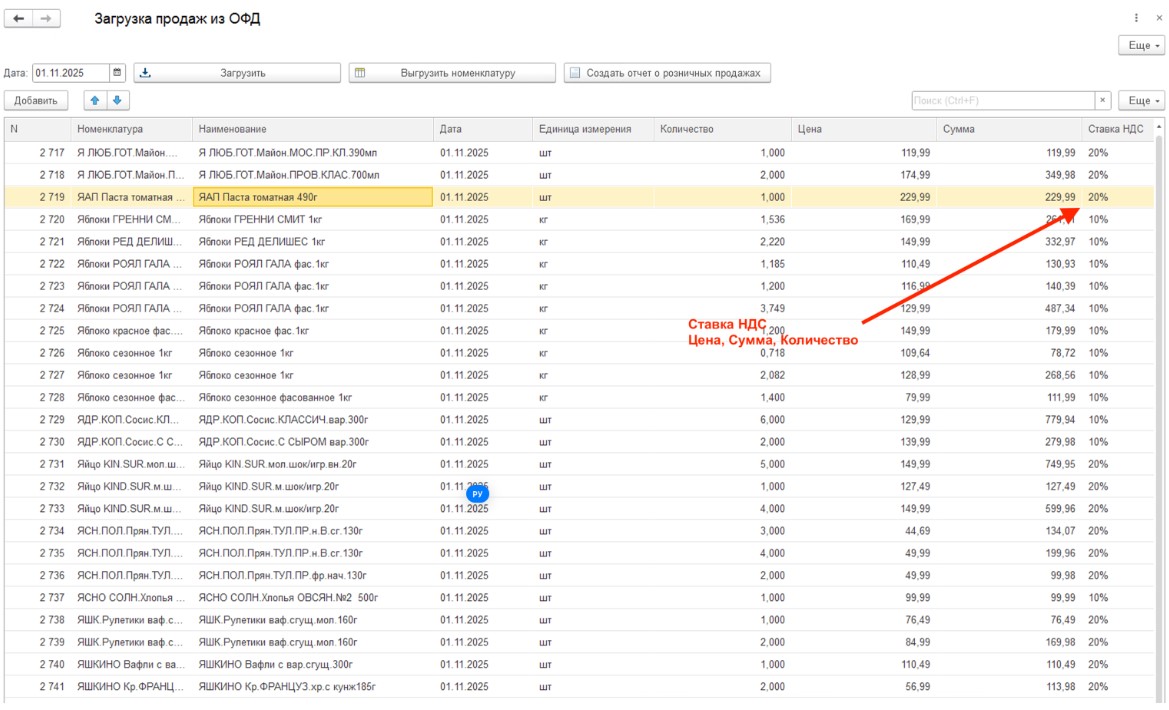Click the table's scroll-up arrow
This screenshot has height=710, width=1169.
tap(1159, 128)
